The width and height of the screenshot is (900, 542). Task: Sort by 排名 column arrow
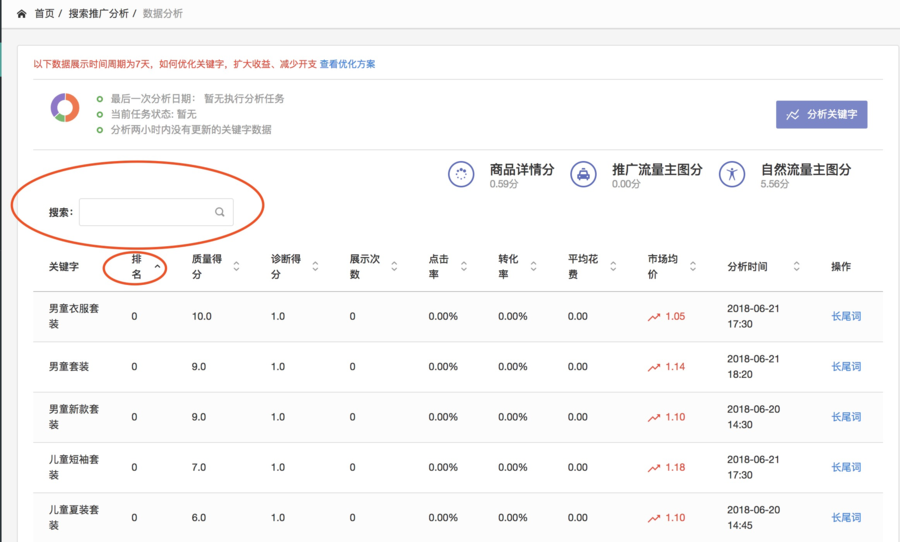157,266
